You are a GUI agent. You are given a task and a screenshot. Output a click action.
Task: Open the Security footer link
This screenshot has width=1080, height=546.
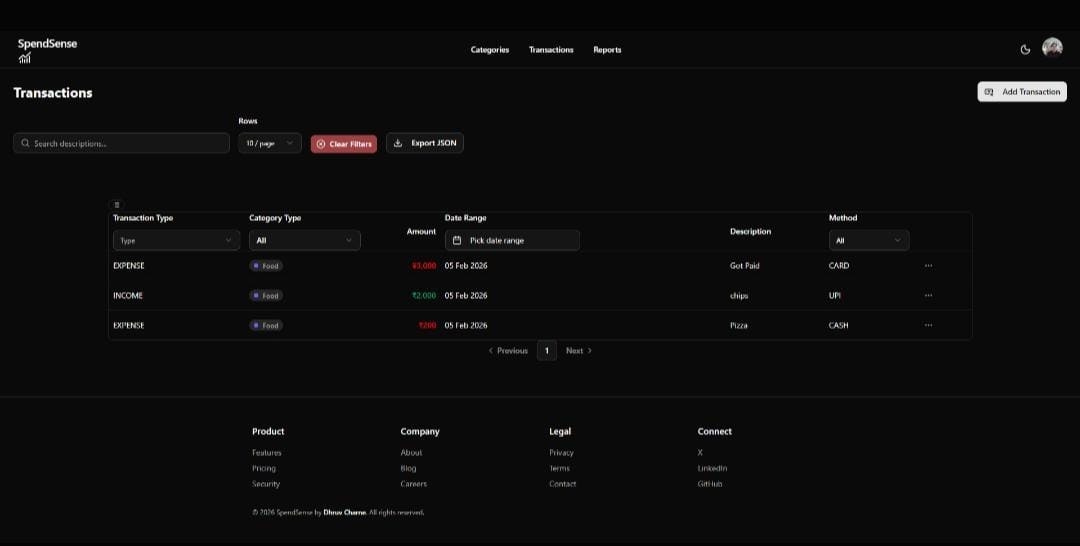pos(266,484)
